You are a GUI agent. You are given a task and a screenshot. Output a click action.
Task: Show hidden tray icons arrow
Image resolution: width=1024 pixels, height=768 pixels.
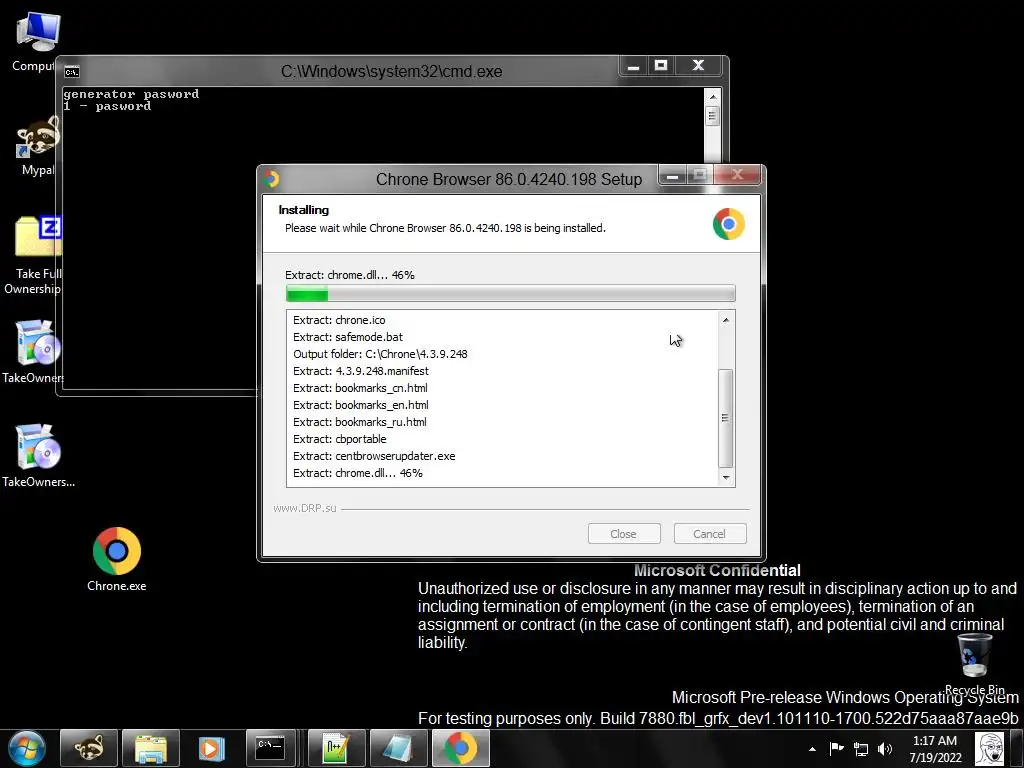tap(812, 749)
